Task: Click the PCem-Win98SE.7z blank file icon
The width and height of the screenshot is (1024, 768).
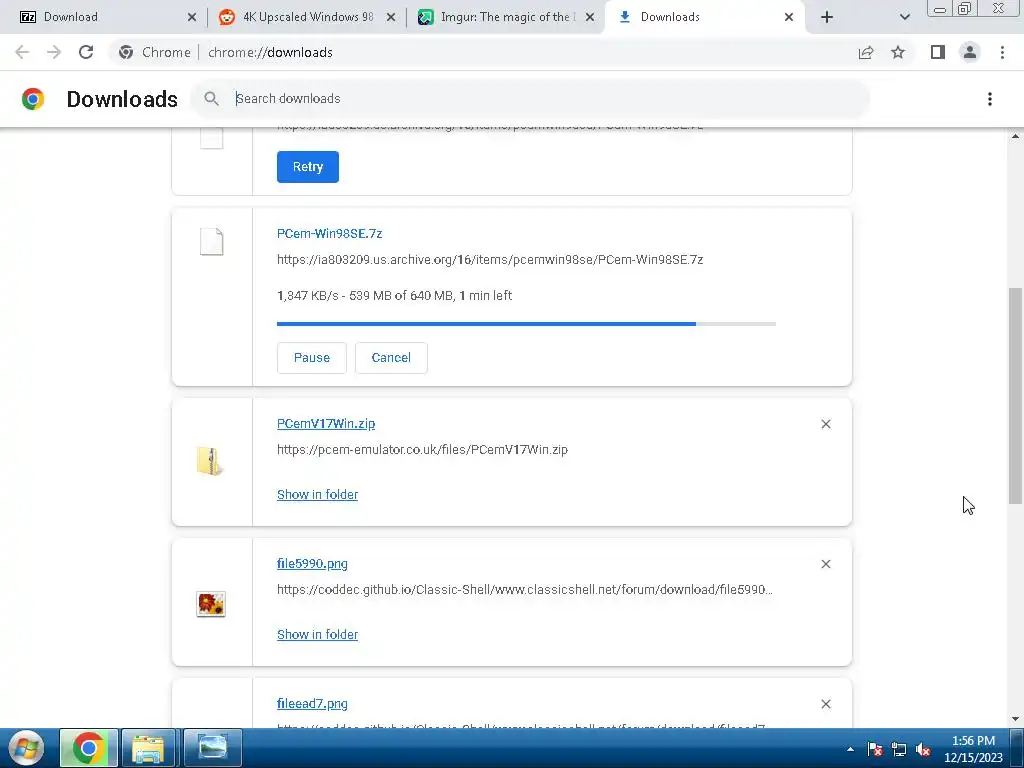Action: tap(212, 242)
